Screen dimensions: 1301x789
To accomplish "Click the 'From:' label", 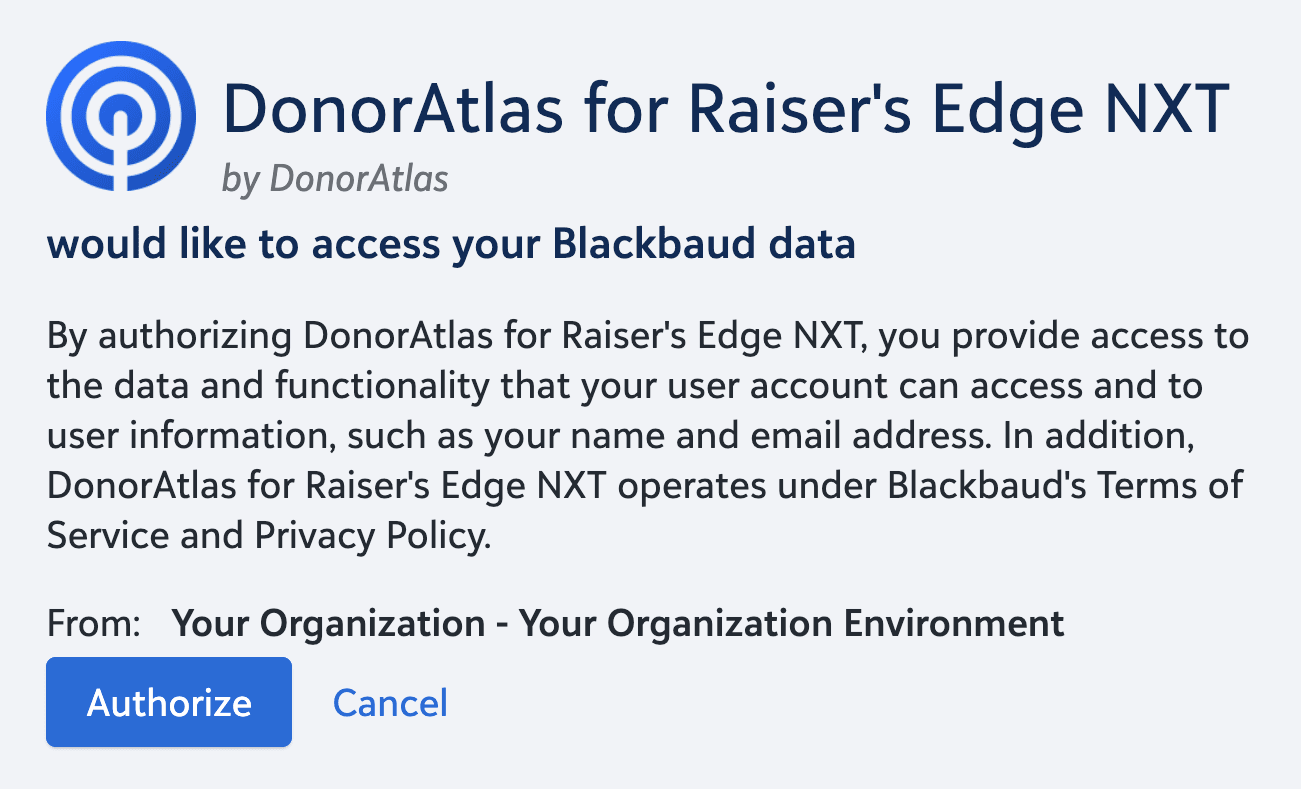I will [90, 623].
